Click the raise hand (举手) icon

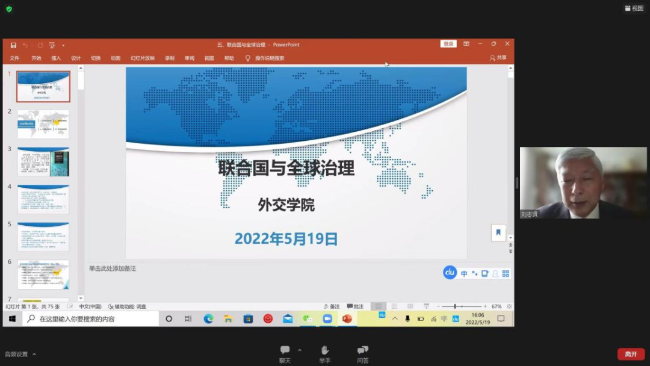coord(325,350)
